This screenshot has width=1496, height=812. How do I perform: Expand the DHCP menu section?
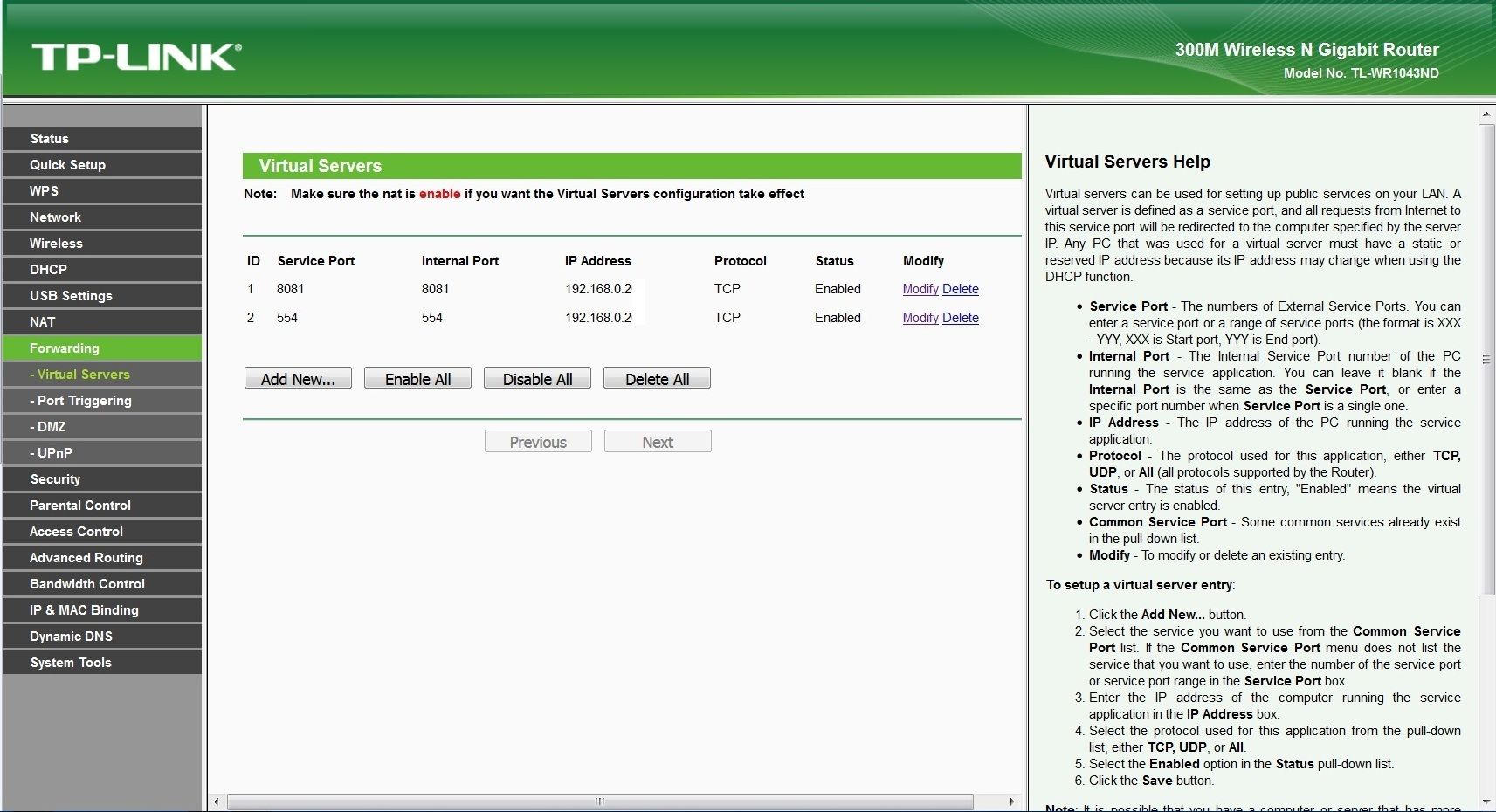tap(48, 270)
